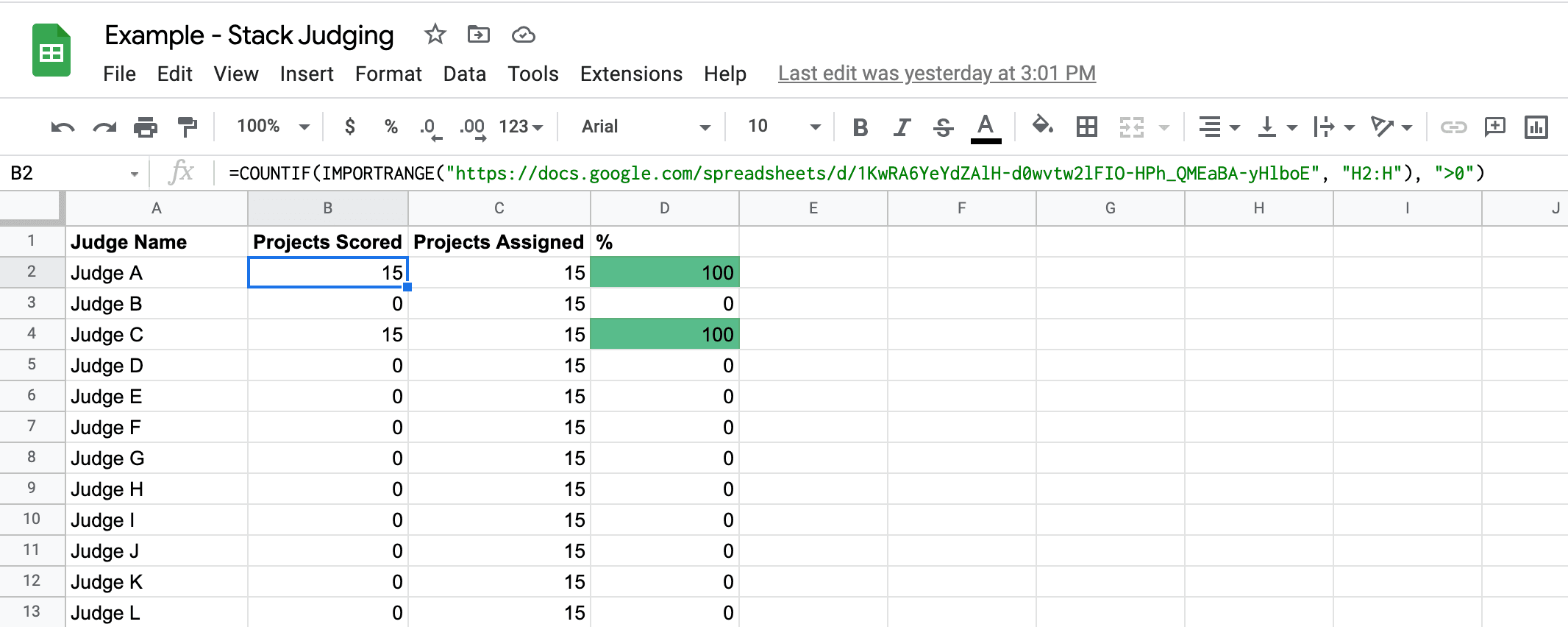Viewport: 1568px width, 627px height.
Task: Open the Arial font dropdown
Action: pos(646,127)
